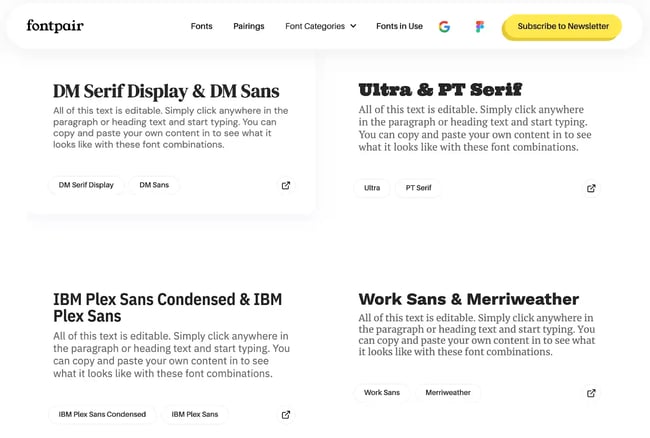This screenshot has height=438, width=650.
Task: Open IBM Plex Sans pairing external link icon
Action: coord(286,414)
